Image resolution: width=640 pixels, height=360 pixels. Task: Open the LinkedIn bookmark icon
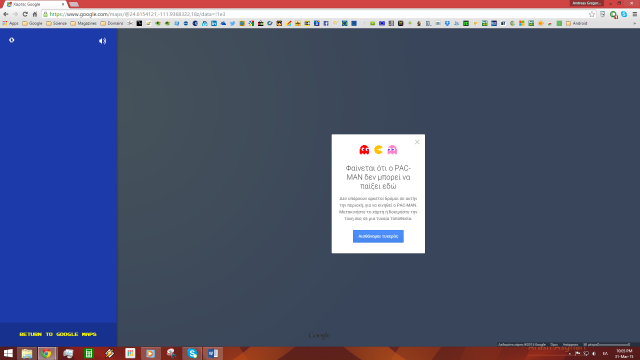click(x=214, y=23)
